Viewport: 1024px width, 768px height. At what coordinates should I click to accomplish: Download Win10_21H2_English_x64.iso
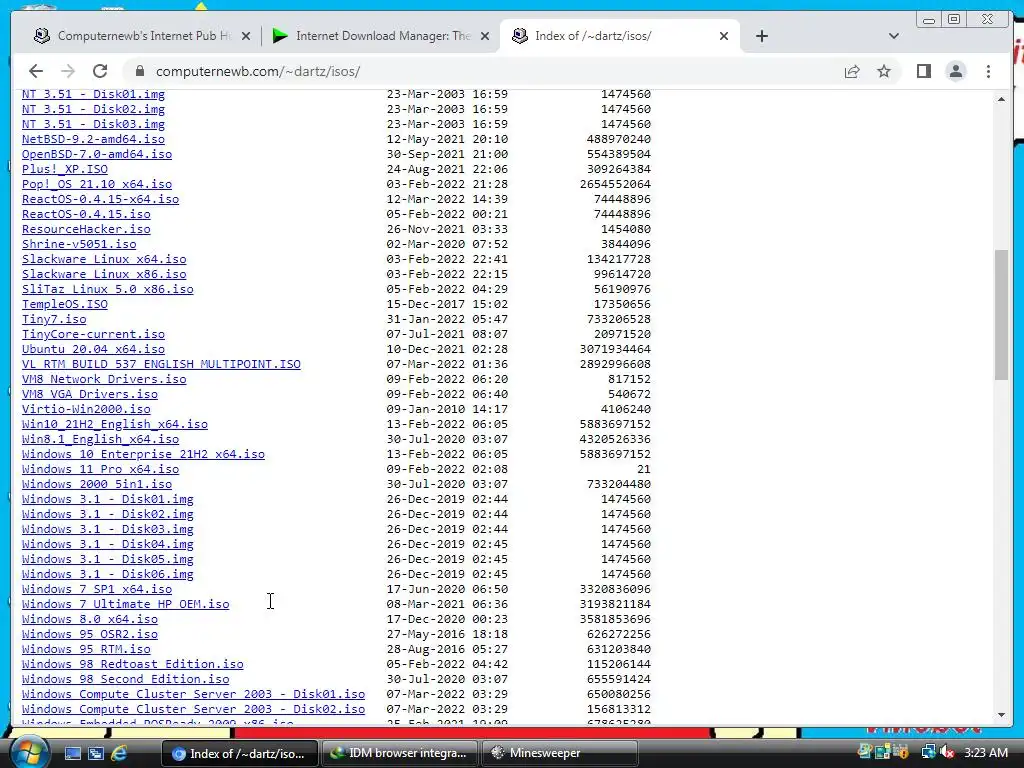pos(115,424)
